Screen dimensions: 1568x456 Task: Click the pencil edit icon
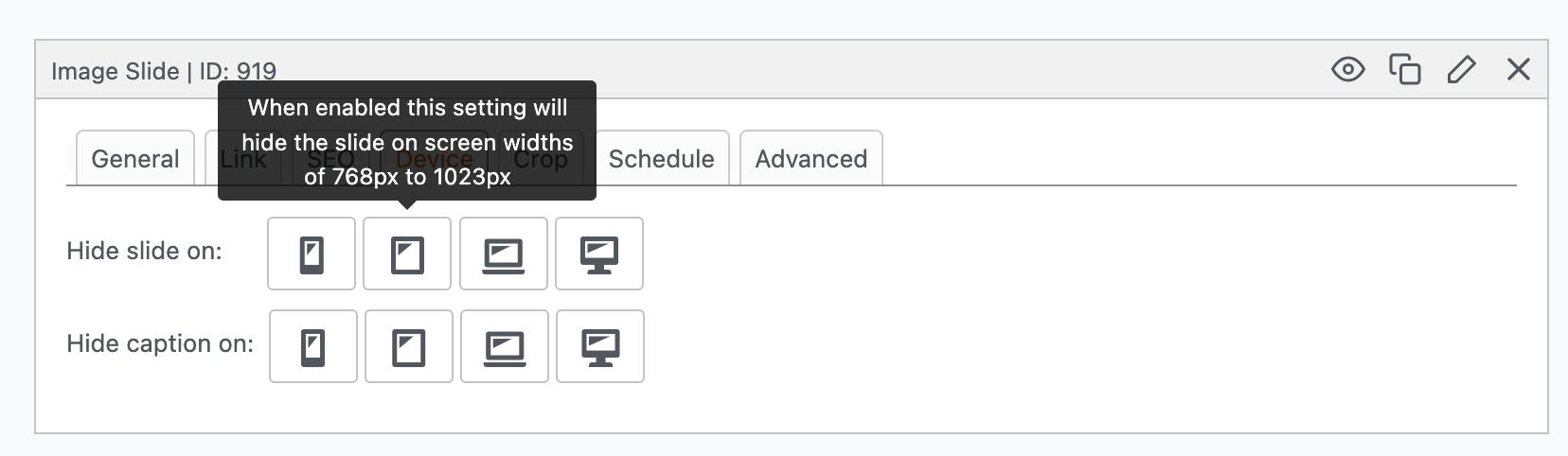(x=1461, y=69)
